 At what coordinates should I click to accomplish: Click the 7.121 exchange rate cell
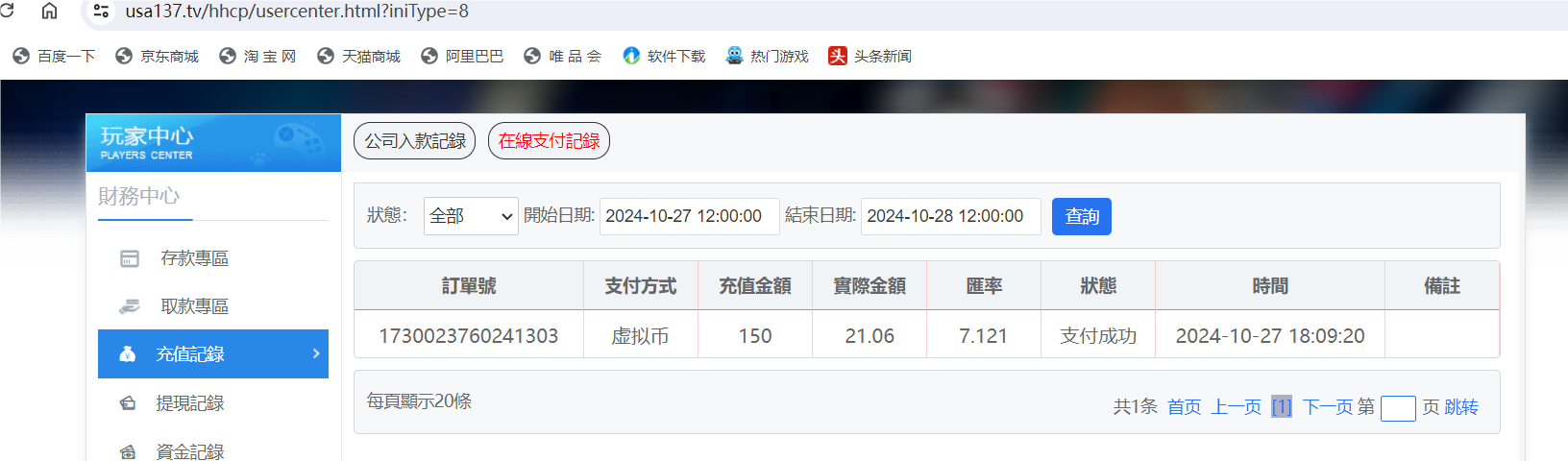(x=984, y=335)
